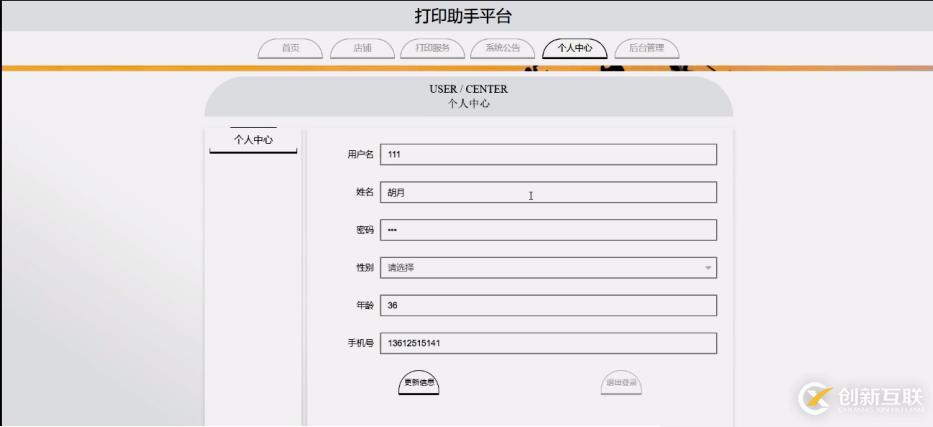The image size is (933, 427).
Task: Click the 打印助手平台 page title
Action: tap(463, 16)
